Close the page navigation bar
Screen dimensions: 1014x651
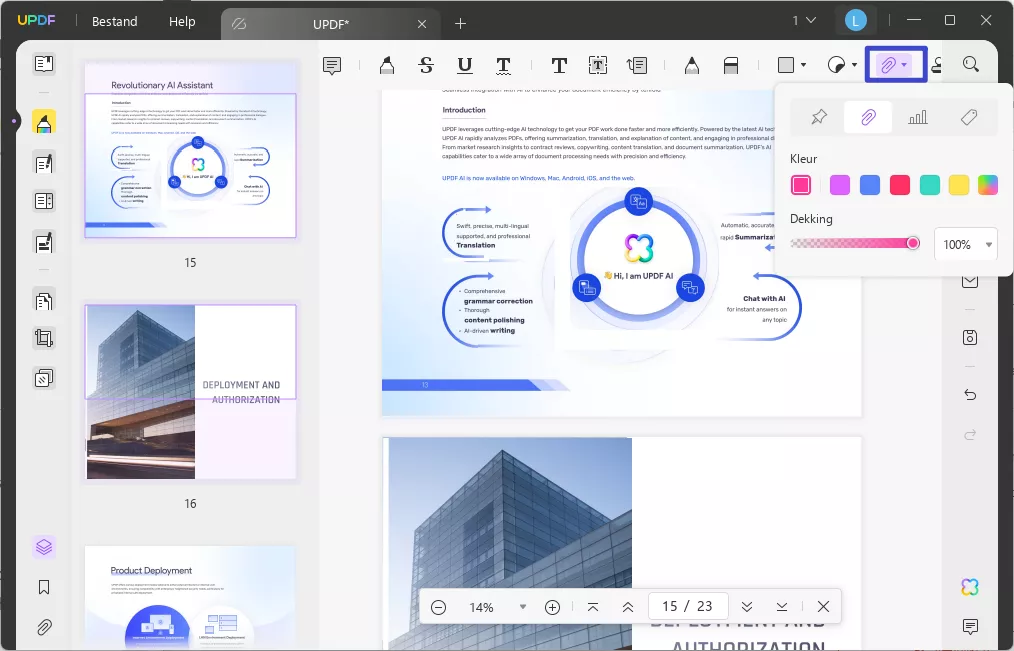point(823,606)
